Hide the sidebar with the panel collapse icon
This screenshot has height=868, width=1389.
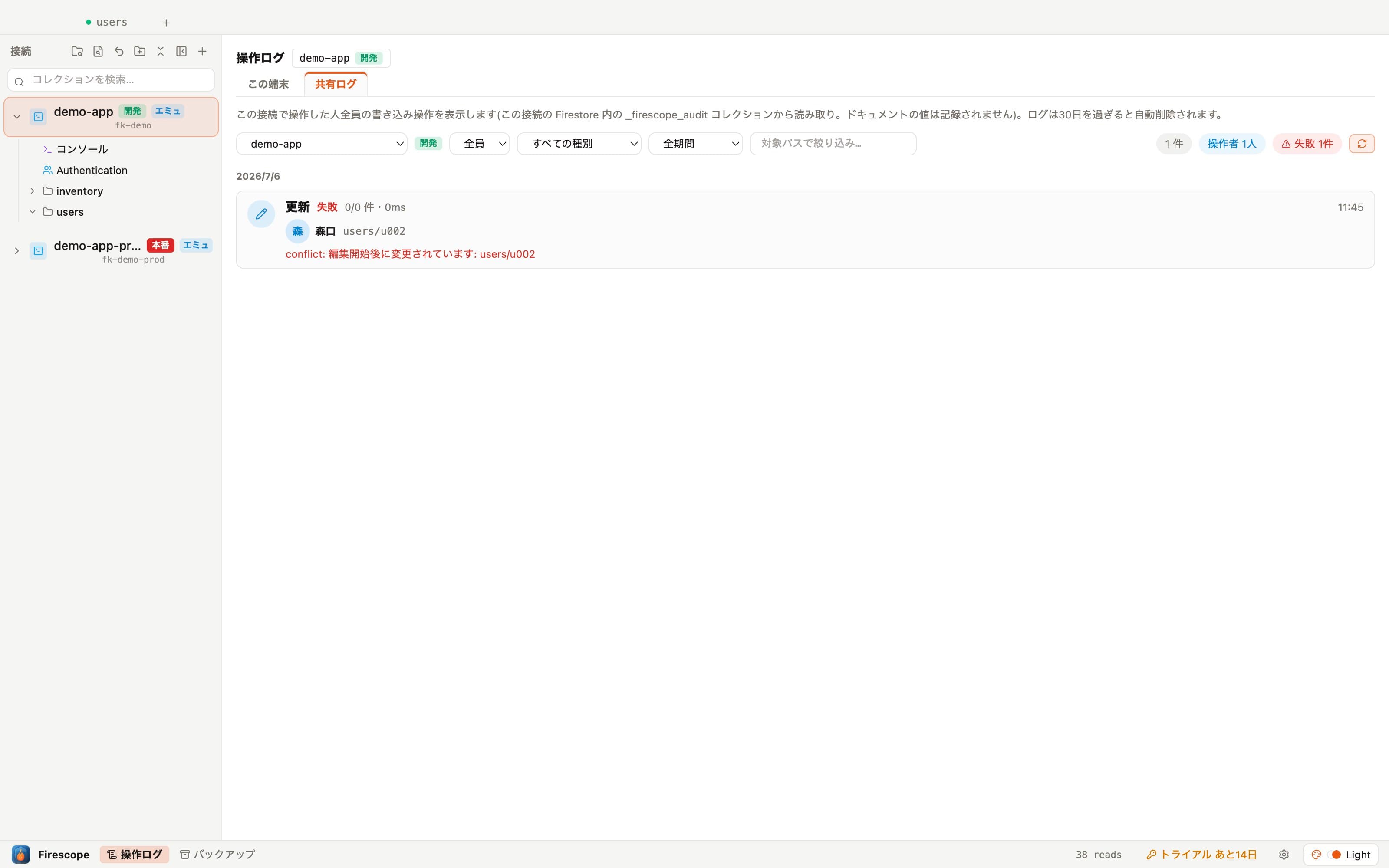181,51
